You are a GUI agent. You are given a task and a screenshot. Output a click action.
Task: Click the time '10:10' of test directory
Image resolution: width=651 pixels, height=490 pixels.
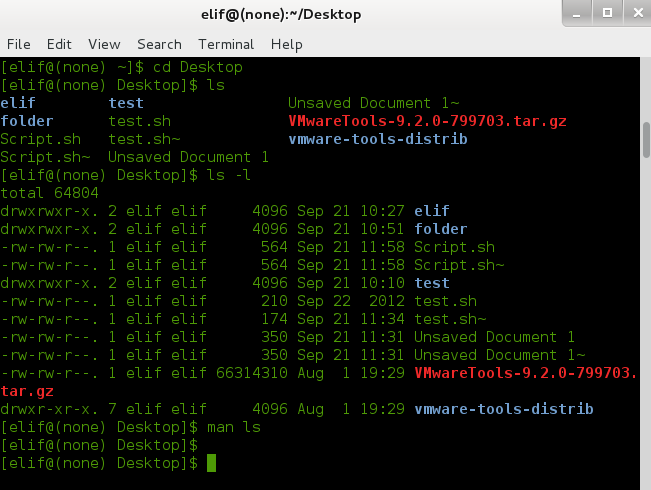pos(382,283)
